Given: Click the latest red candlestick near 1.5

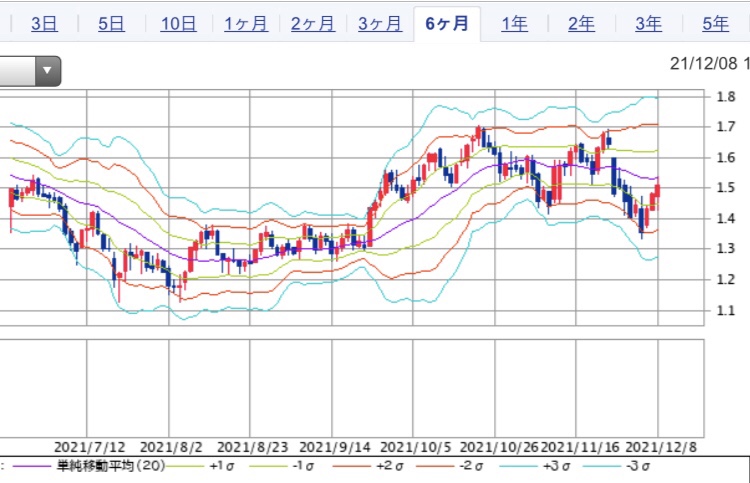Looking at the screenshot, I should click(x=658, y=191).
